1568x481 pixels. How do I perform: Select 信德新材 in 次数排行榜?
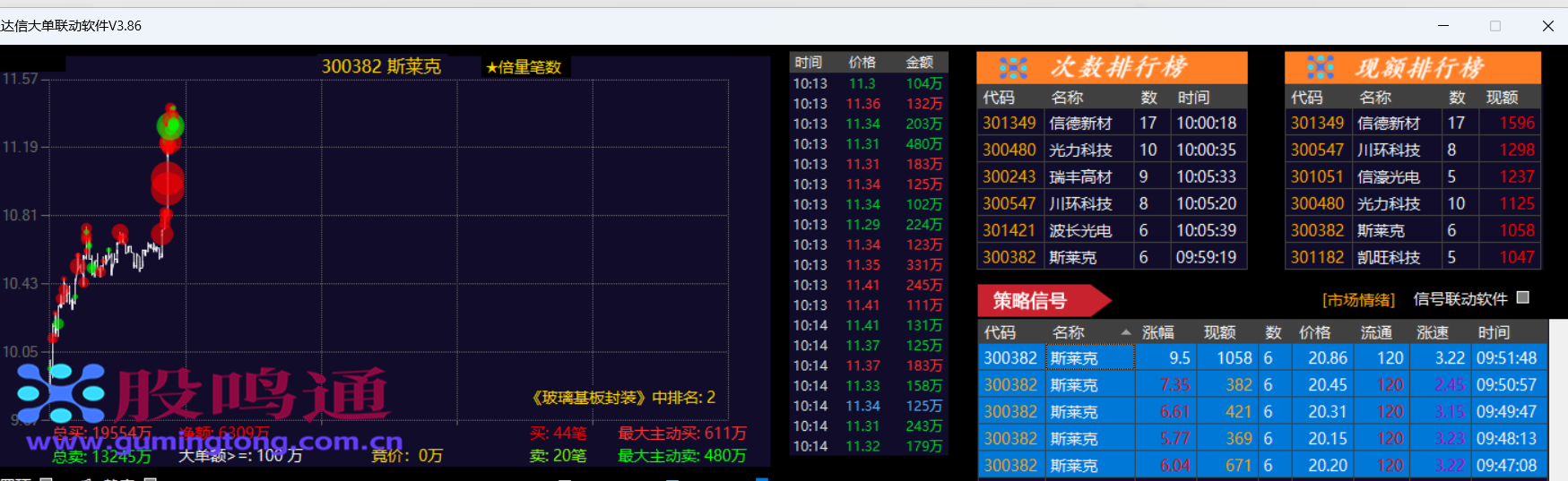1112,123
